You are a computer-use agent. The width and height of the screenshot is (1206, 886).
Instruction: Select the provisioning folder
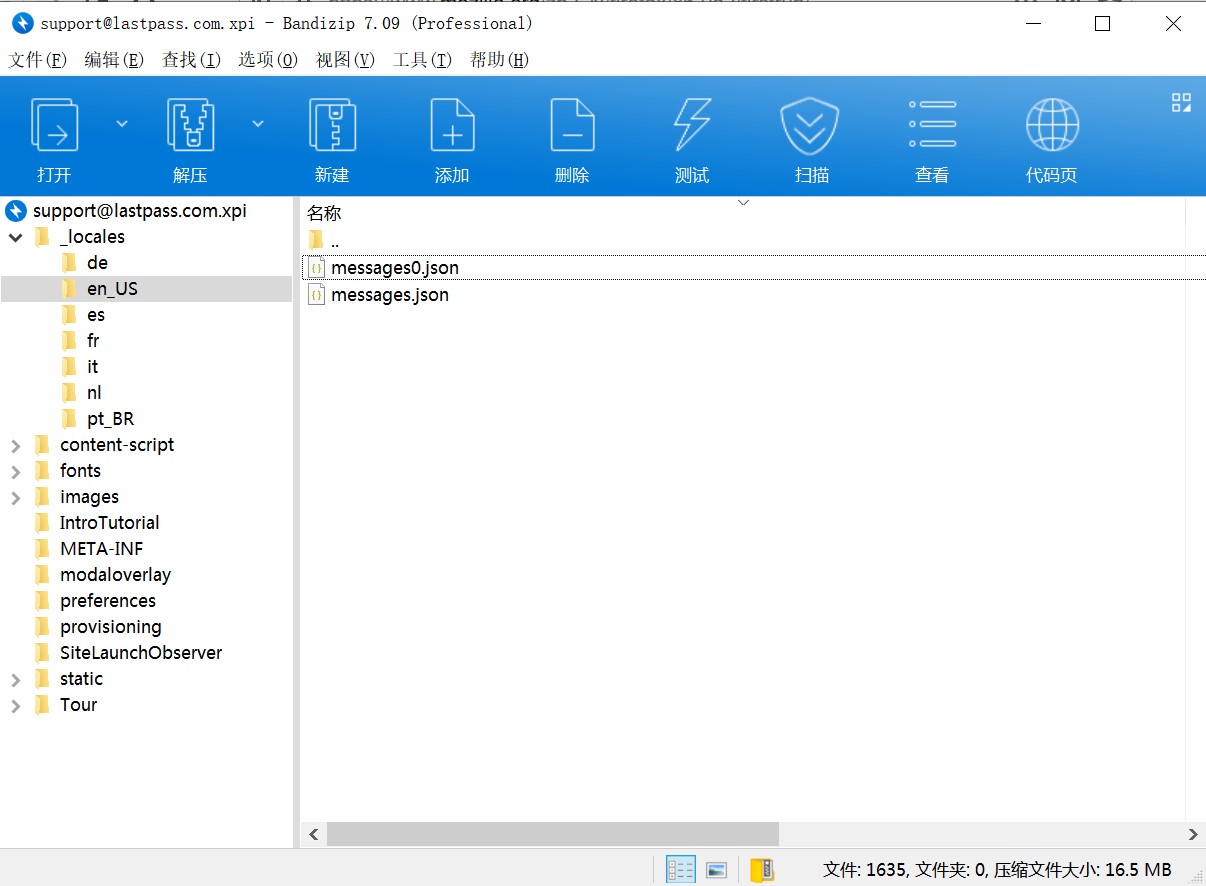(110, 627)
